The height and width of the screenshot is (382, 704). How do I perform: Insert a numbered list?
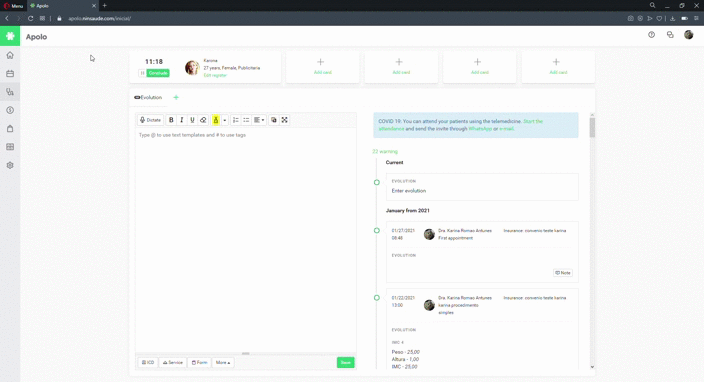236,120
